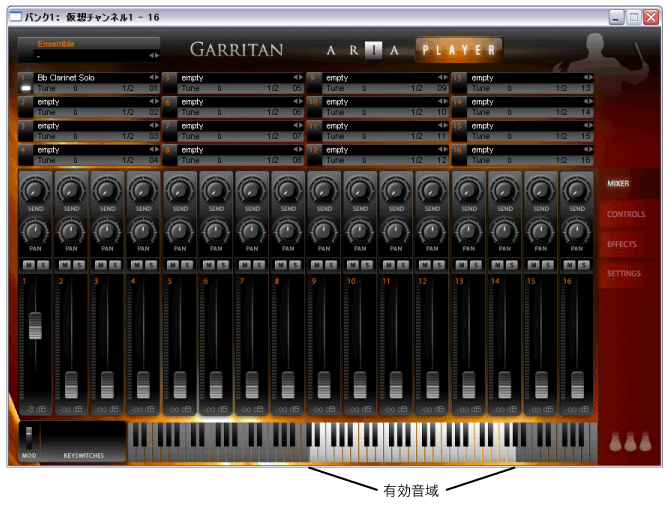Adjust the PAN knob on channel 14

[505, 231]
